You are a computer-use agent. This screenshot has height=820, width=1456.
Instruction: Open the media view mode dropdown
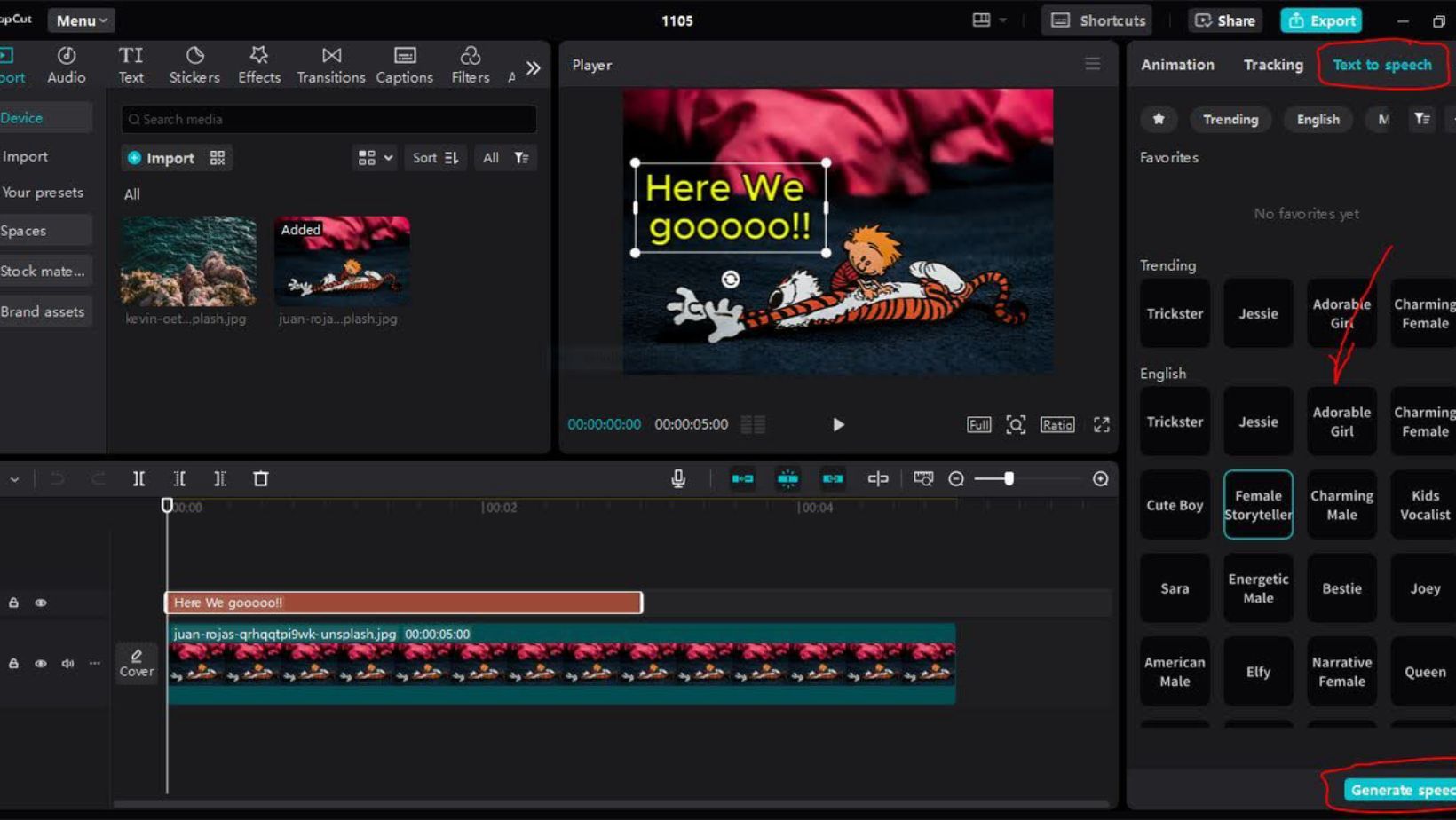click(375, 157)
